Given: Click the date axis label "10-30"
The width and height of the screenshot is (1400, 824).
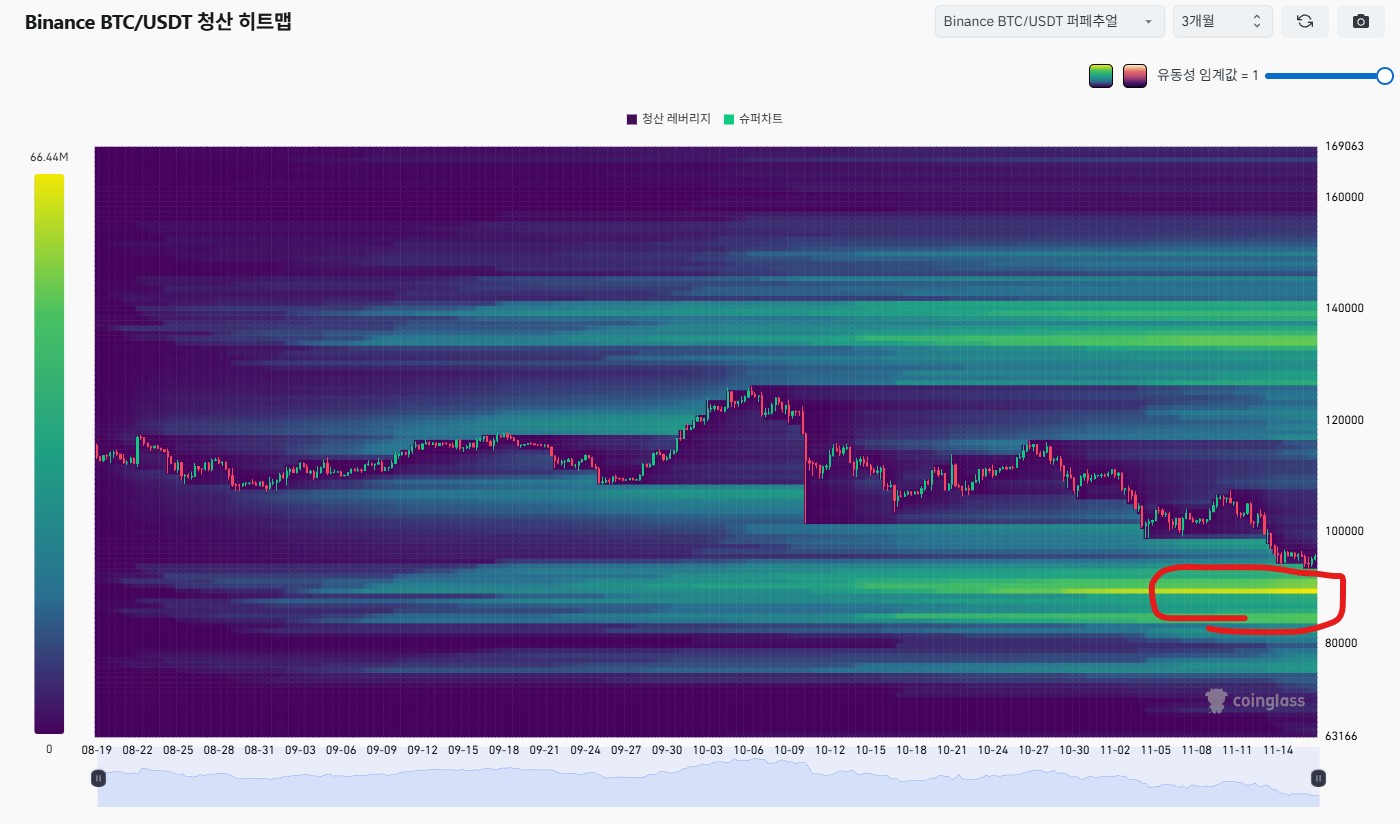Looking at the screenshot, I should [1074, 750].
